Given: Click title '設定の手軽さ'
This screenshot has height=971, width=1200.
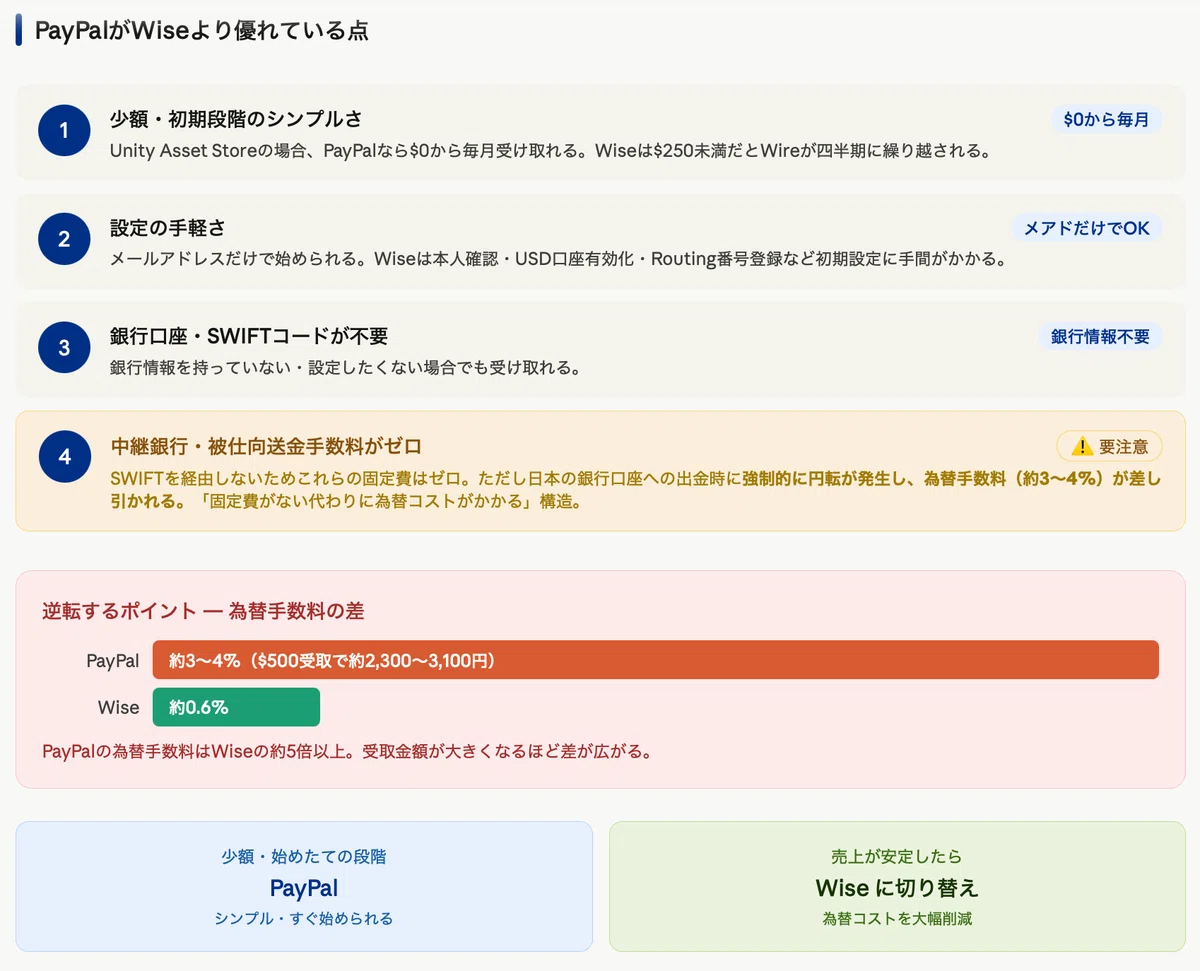Looking at the screenshot, I should pos(167,228).
